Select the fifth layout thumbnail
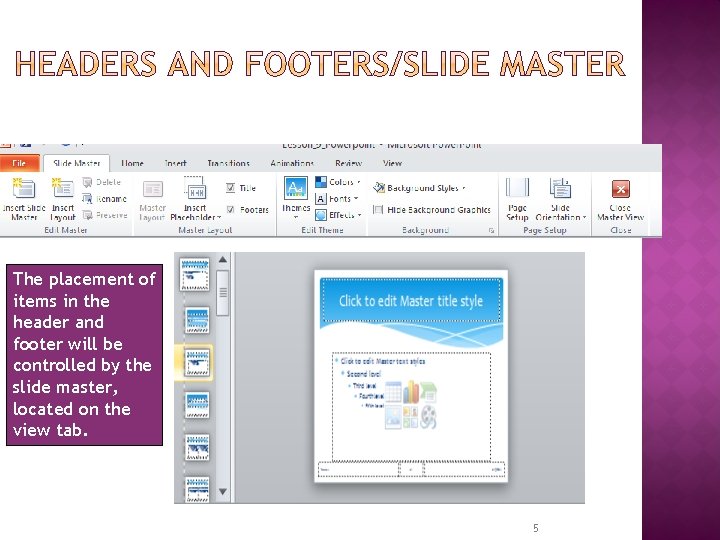Image resolution: width=720 pixels, height=540 pixels. 197,448
